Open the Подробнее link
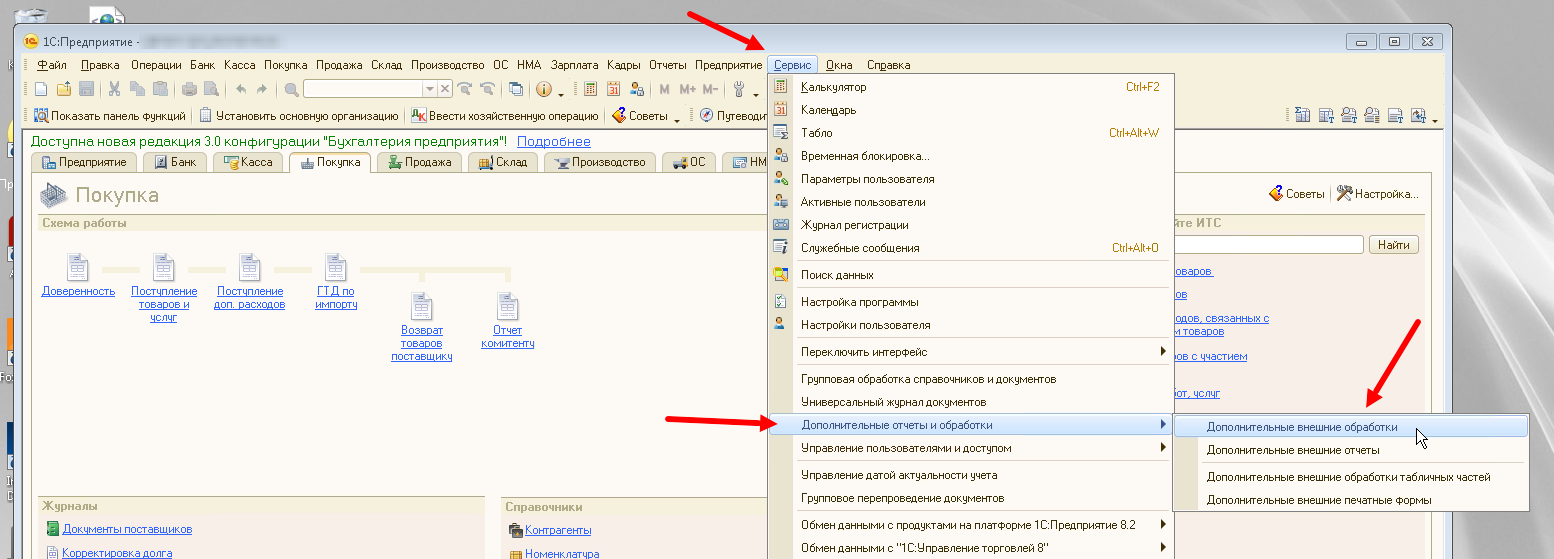The height and width of the screenshot is (559, 1554). [x=553, y=142]
